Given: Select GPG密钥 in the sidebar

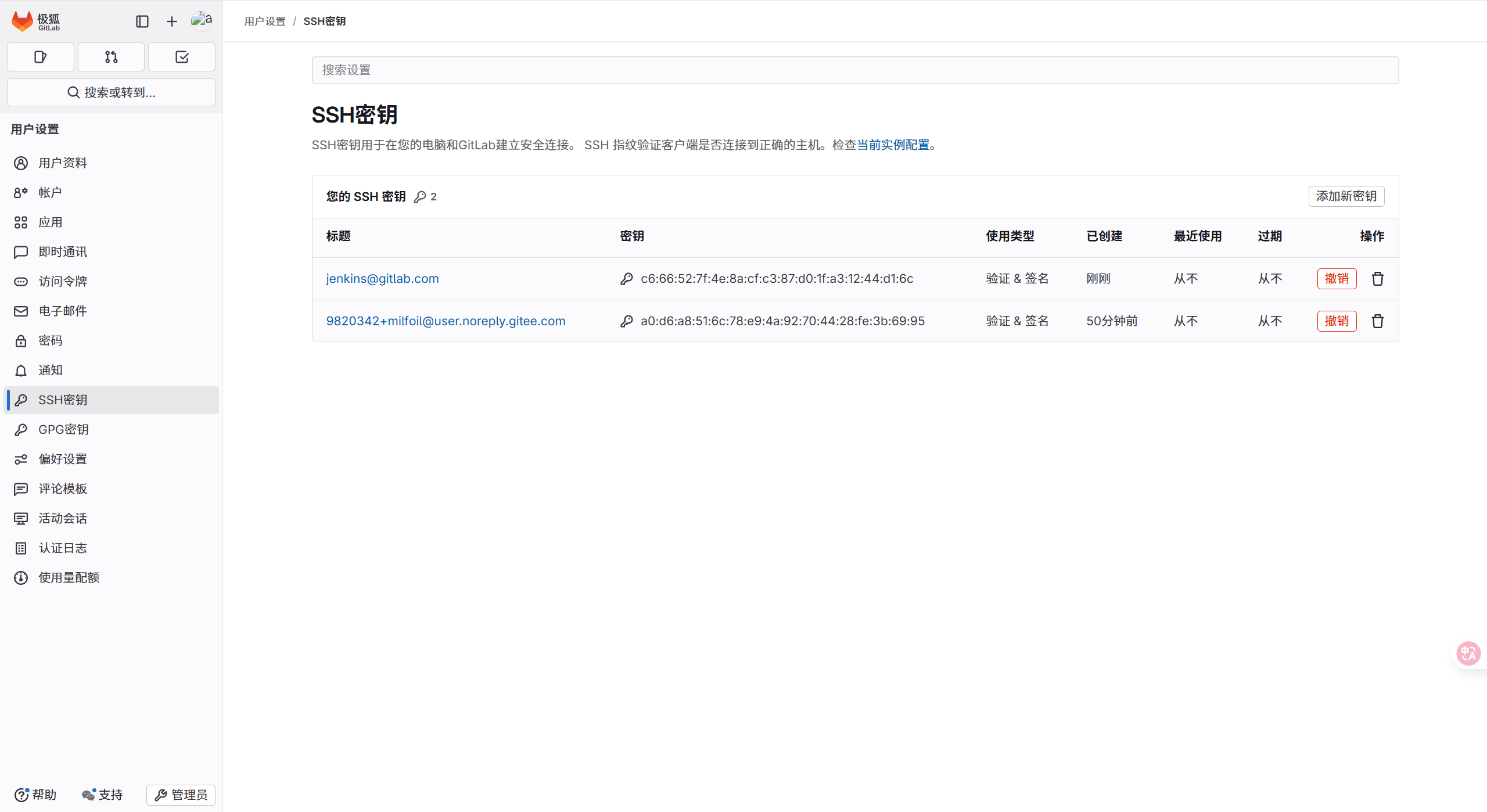Looking at the screenshot, I should click(x=63, y=430).
